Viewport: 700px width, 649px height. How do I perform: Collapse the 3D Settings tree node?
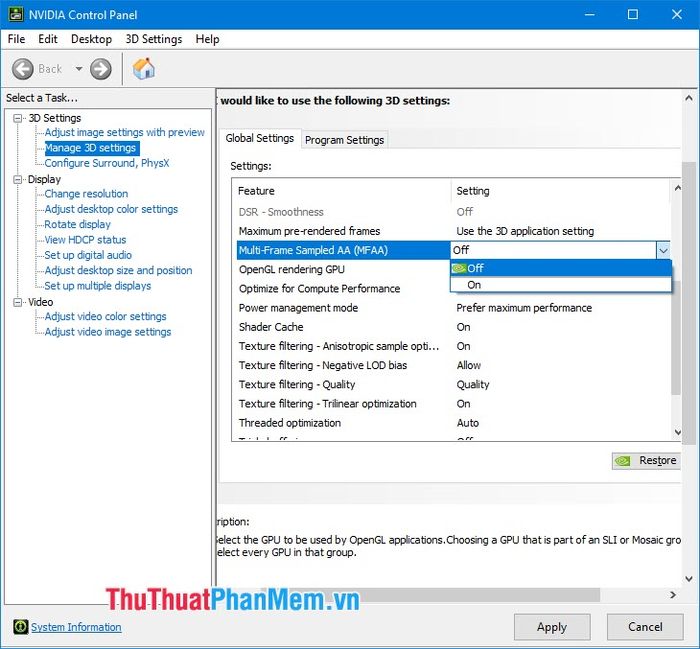click(18, 118)
